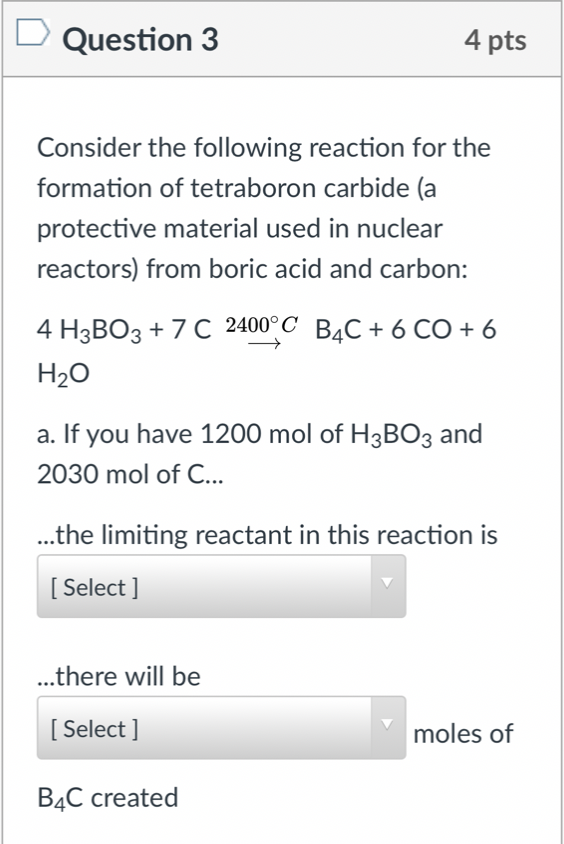Click the 'Consider the following reaction' sentence
Screen dimensions: 564x844
264,148
